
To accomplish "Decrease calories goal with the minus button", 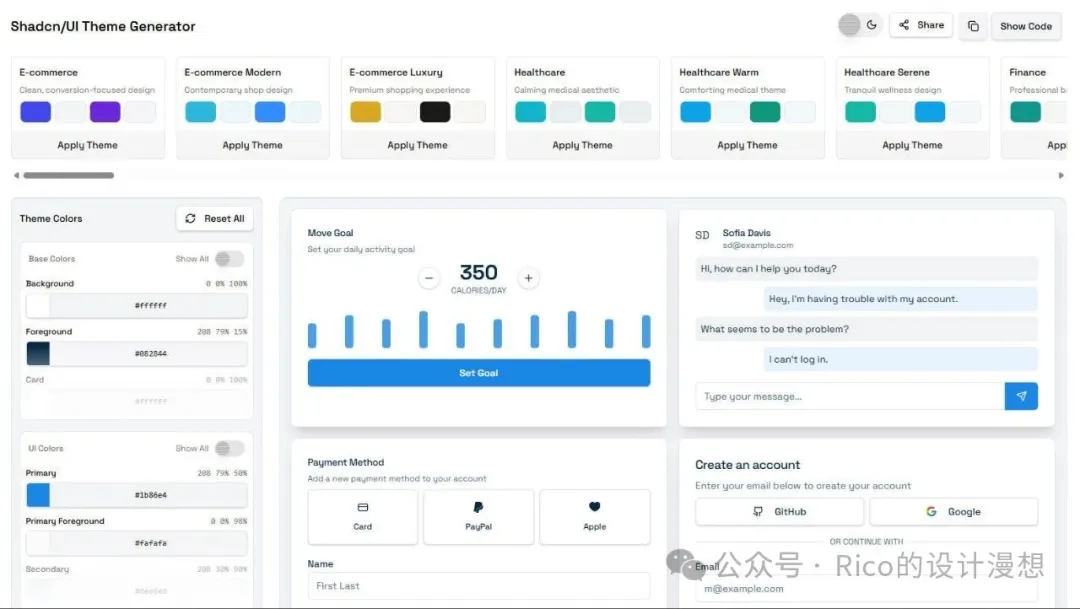I will tap(429, 278).
